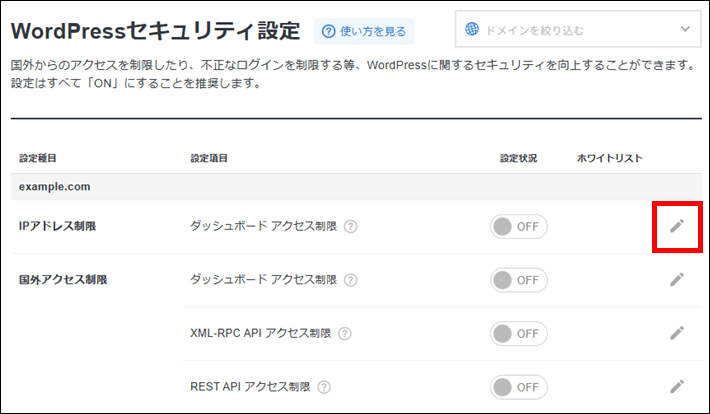Click the WordPressセキュリティ設定 heading

[155, 31]
